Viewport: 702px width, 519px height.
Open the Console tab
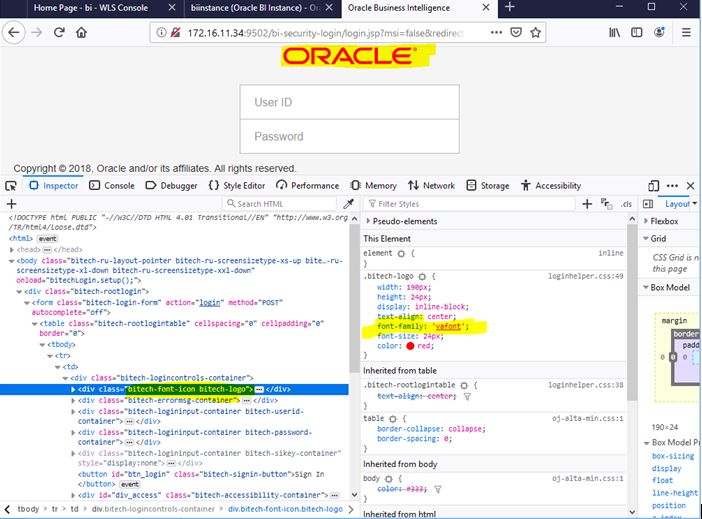(x=112, y=186)
